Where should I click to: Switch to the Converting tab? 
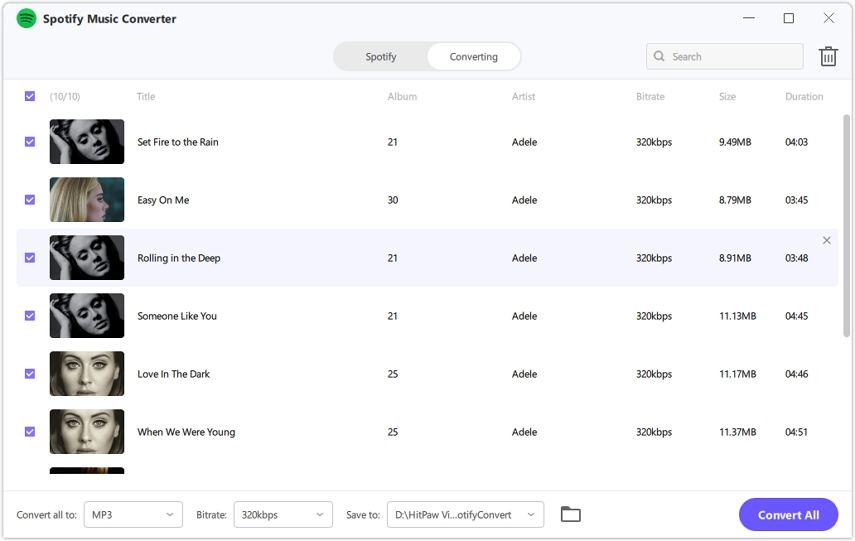coord(473,56)
